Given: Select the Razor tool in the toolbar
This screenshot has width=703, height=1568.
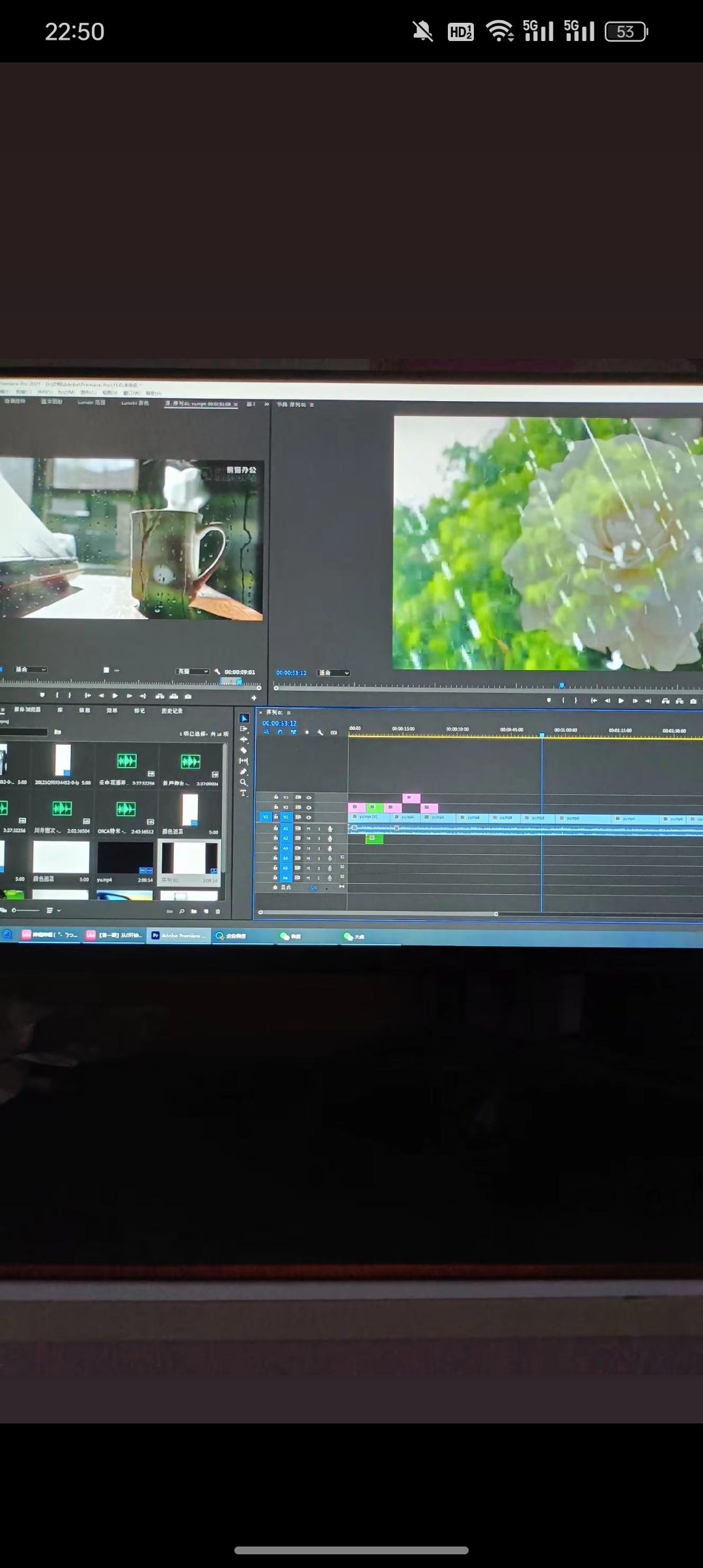Looking at the screenshot, I should pos(243,750).
